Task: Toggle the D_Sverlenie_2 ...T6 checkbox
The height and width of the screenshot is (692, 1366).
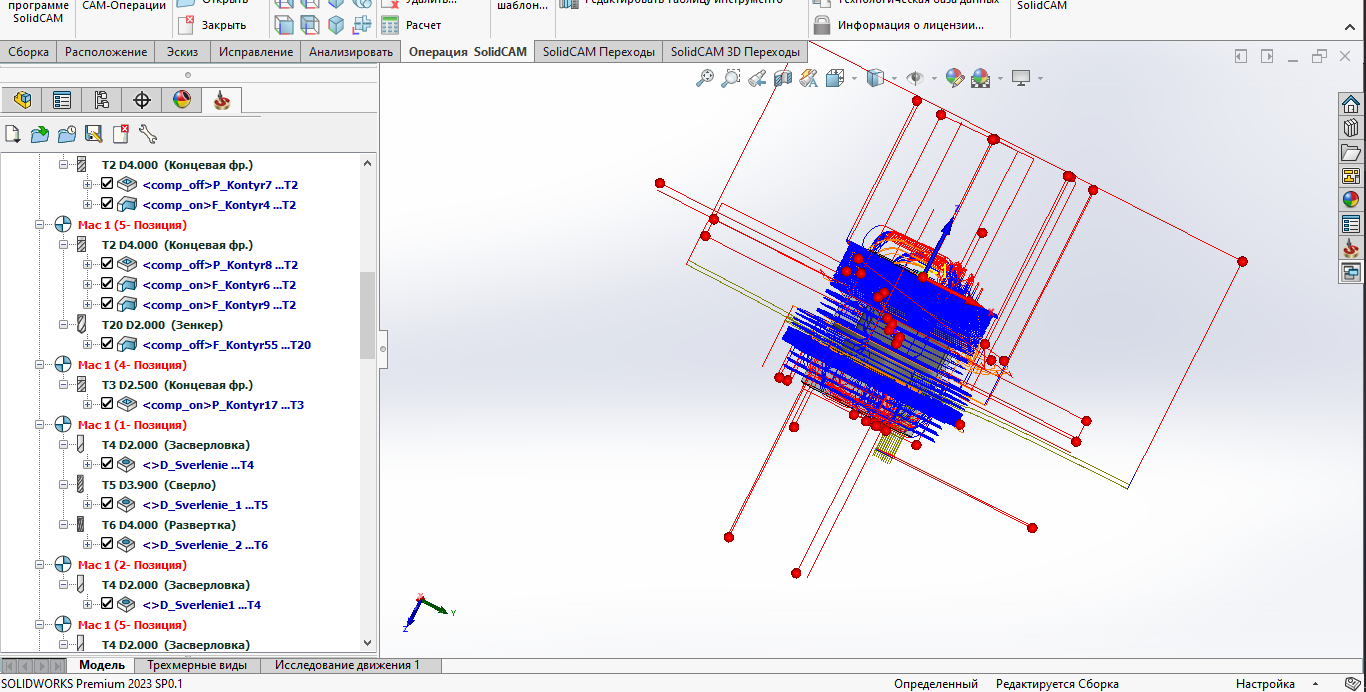Action: [x=107, y=544]
